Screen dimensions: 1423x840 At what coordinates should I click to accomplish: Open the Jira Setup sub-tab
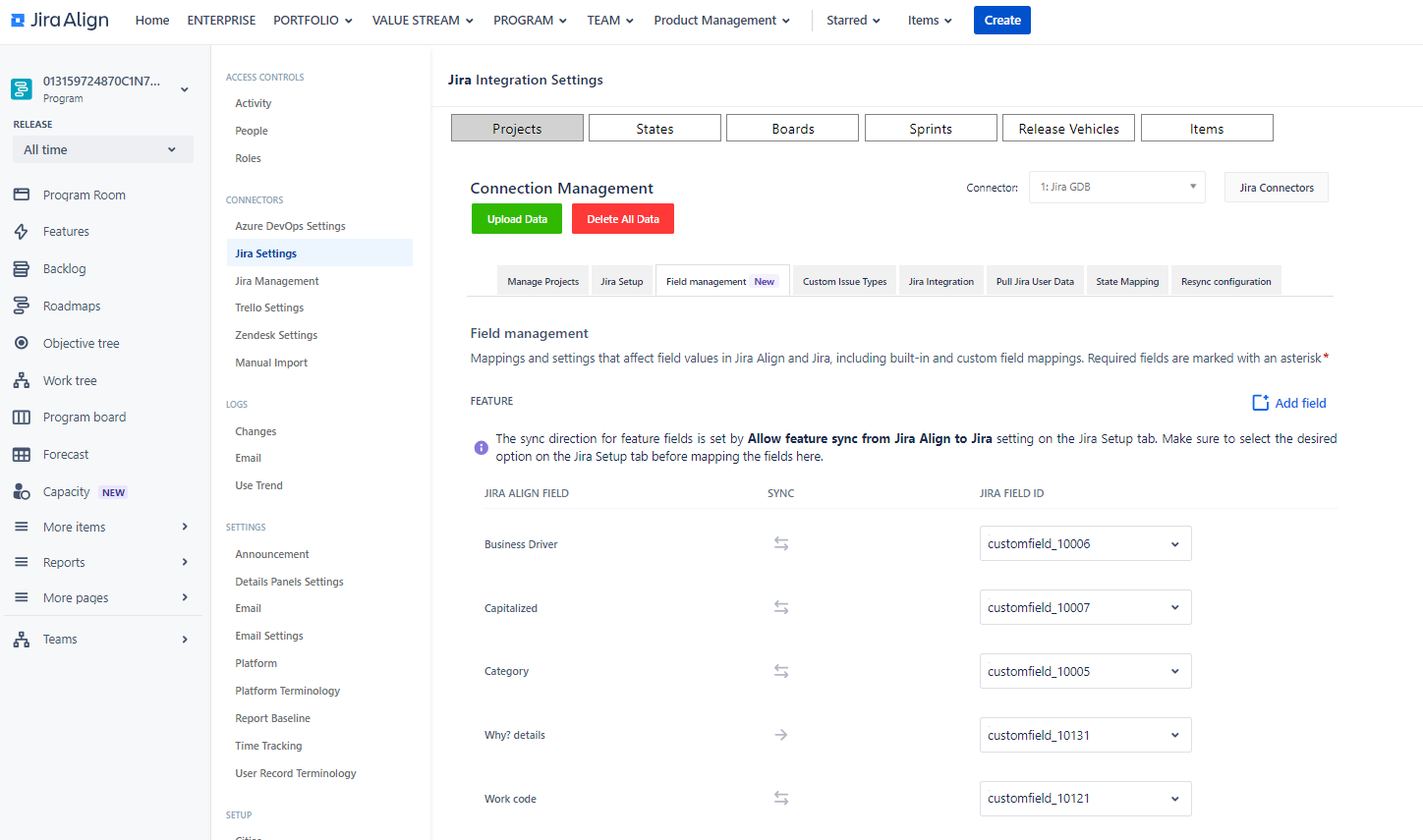[622, 281]
